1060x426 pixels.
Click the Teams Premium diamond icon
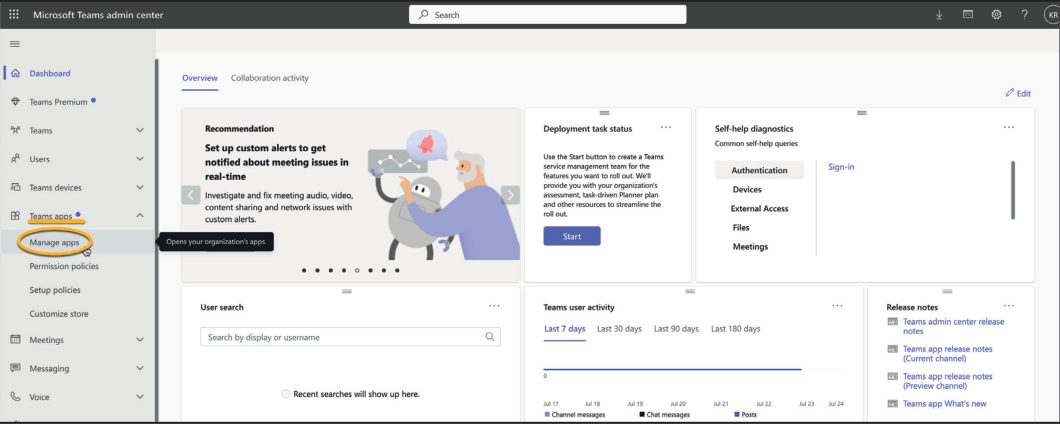tap(15, 102)
